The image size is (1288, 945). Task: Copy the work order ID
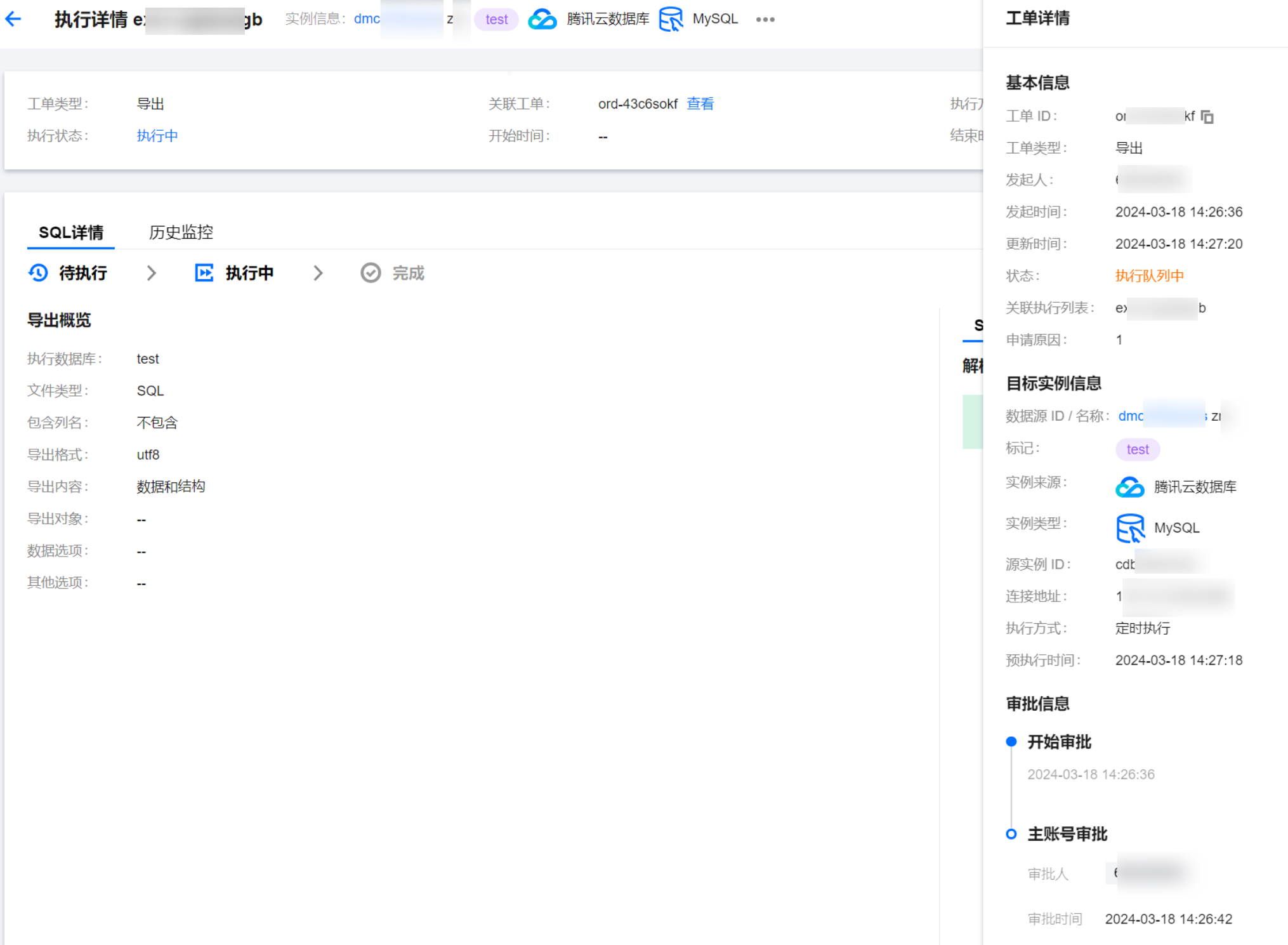point(1207,117)
